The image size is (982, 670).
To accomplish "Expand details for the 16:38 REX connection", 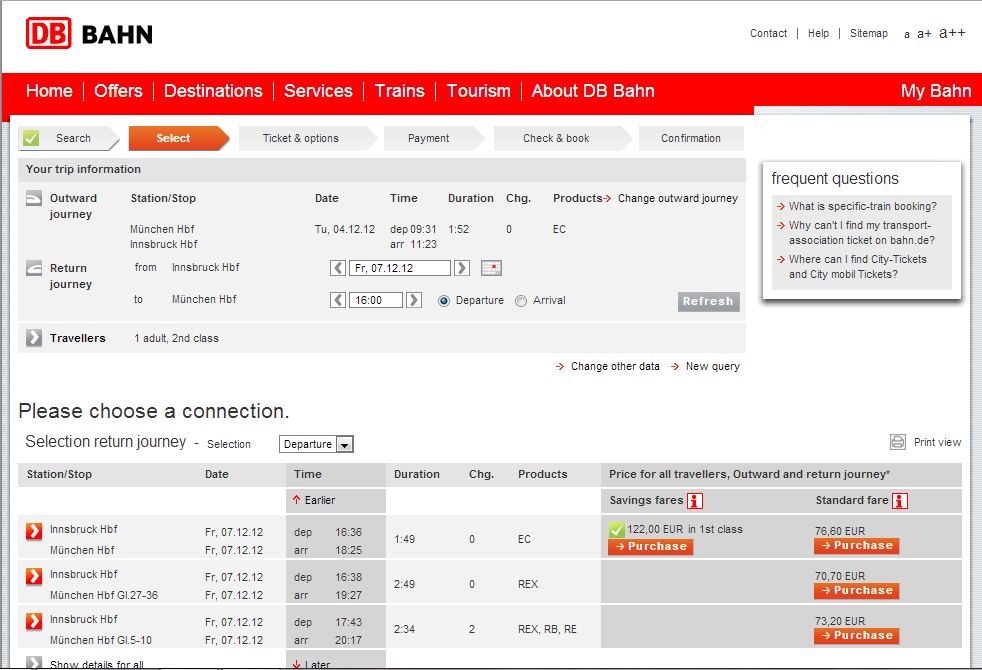I will [x=34, y=576].
